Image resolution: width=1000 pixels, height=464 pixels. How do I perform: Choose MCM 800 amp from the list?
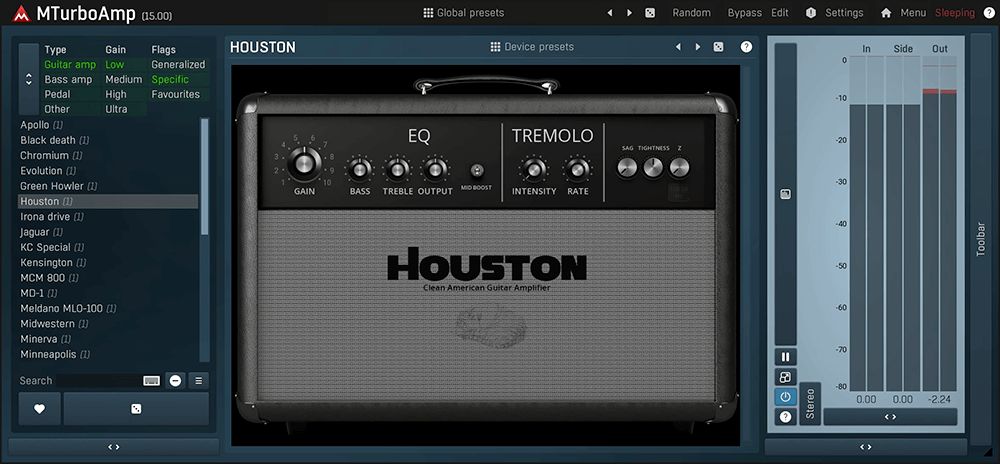108,278
